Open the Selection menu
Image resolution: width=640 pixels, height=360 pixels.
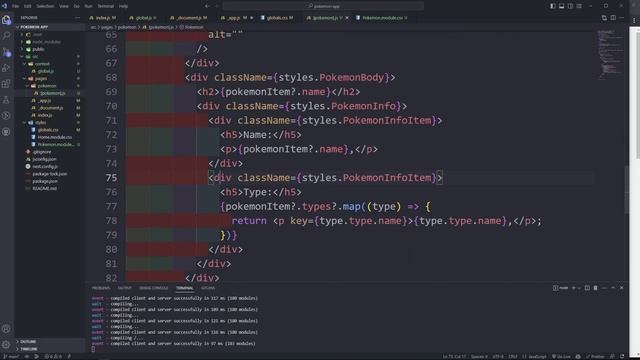click(45, 6)
